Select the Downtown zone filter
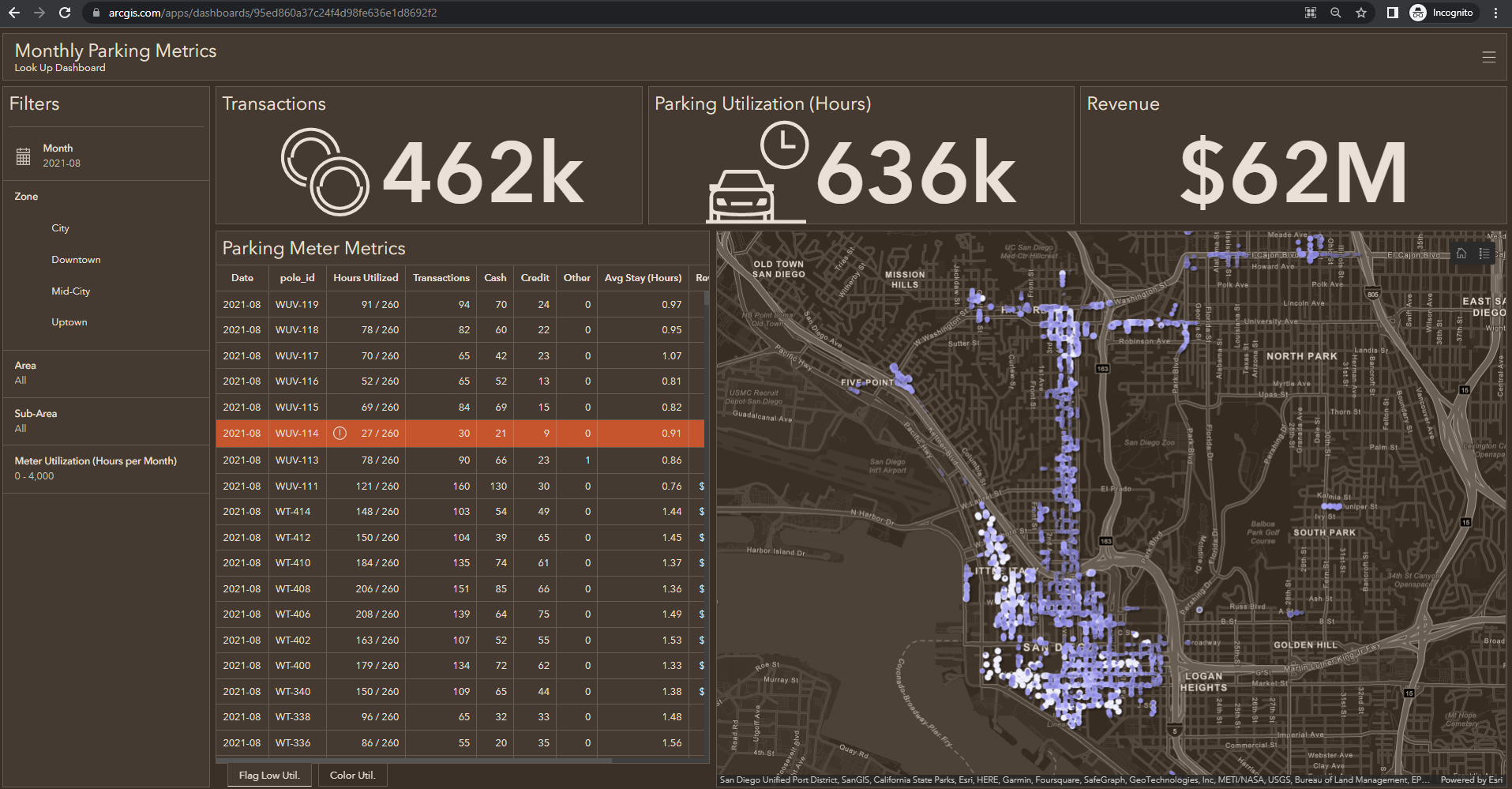Screen dimensions: 1512x789 [76, 260]
